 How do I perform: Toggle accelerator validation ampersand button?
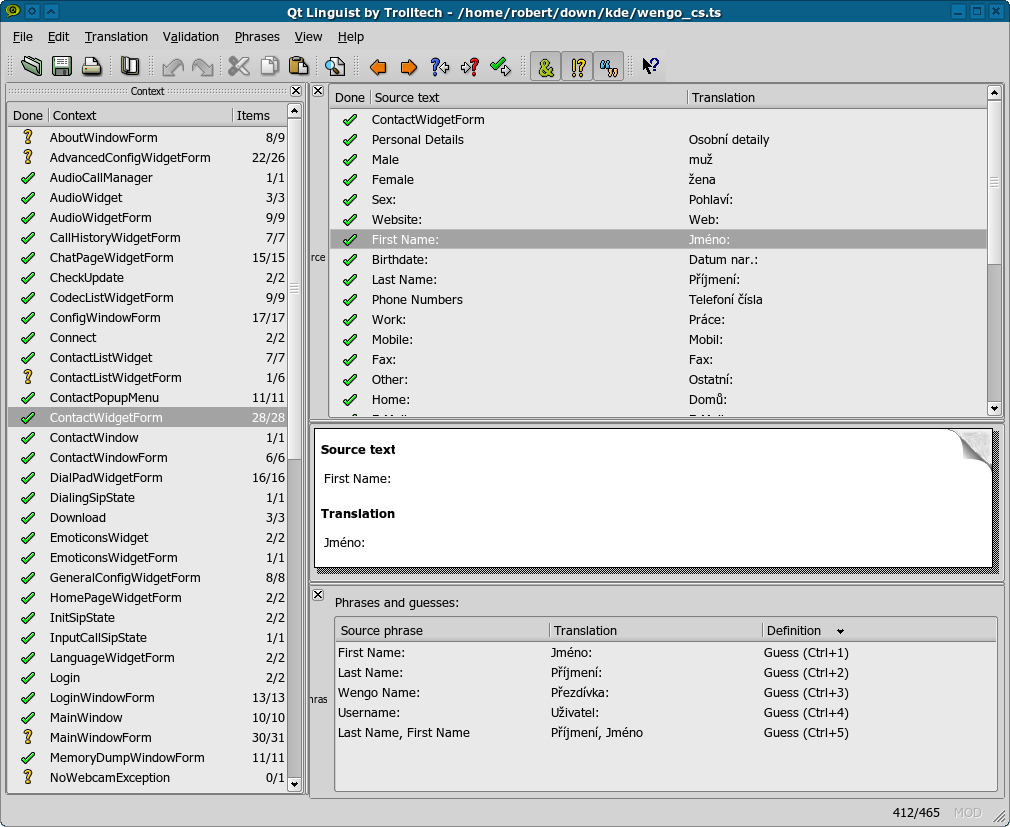point(545,67)
